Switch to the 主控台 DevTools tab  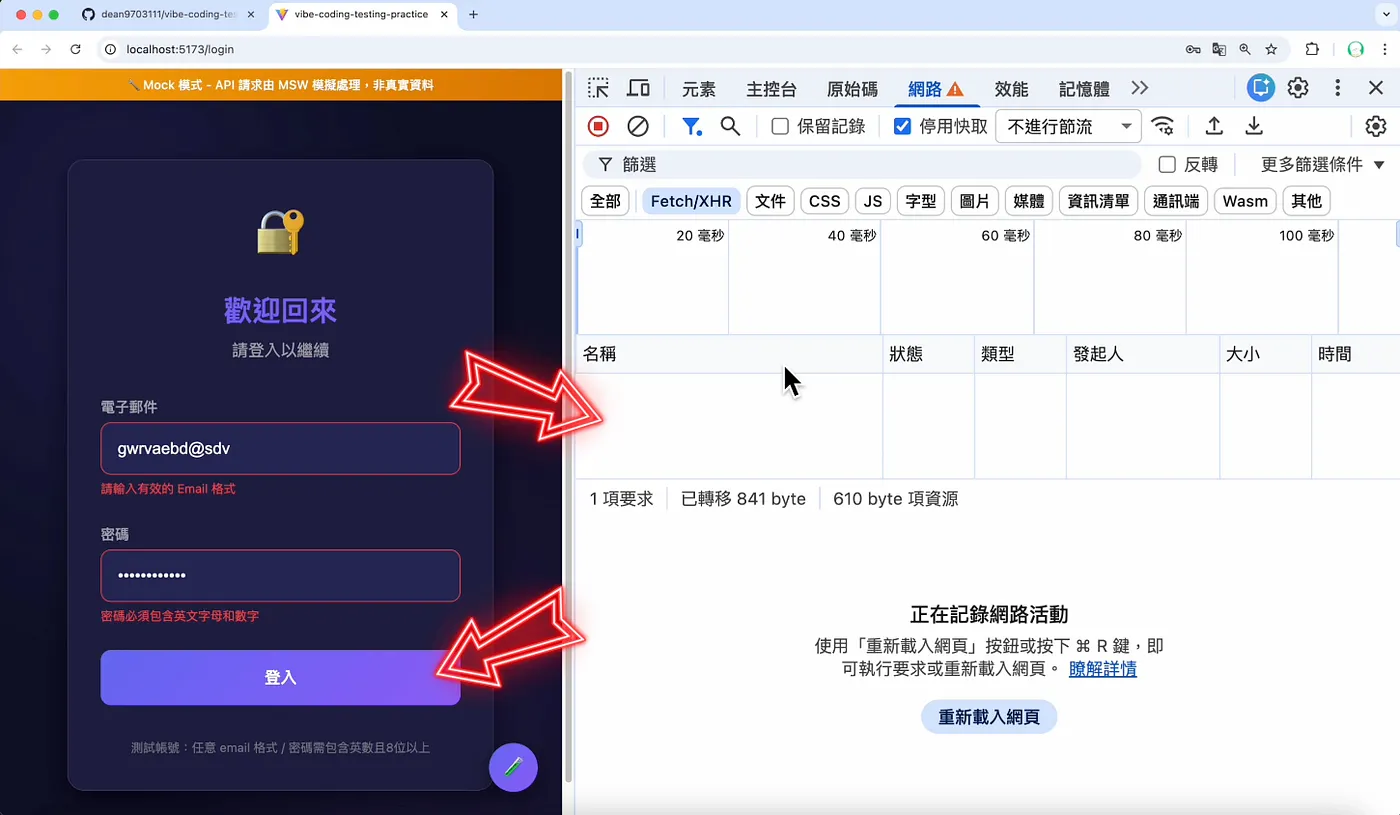771,89
